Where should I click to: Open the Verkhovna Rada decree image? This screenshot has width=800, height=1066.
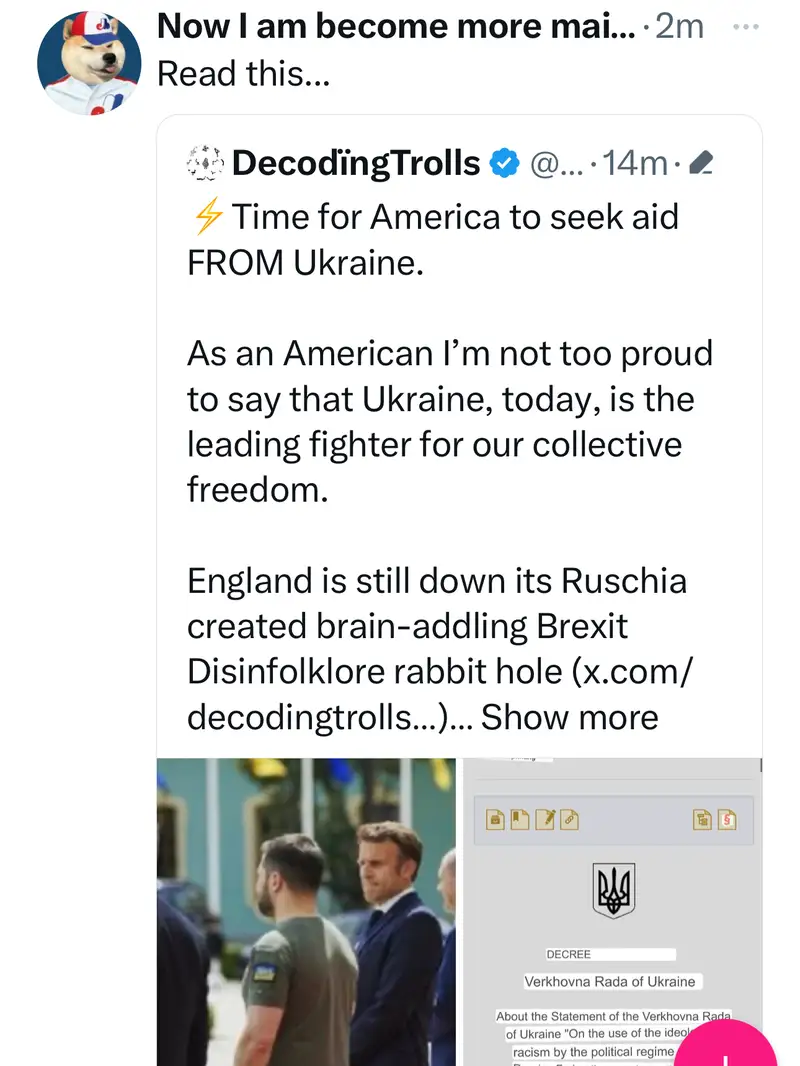tap(612, 910)
